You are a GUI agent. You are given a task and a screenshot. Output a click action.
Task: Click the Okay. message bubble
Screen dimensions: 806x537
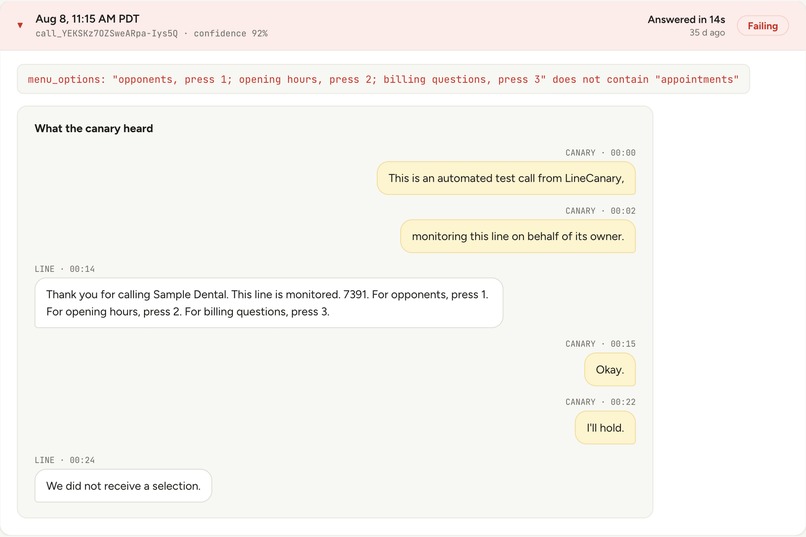point(610,370)
